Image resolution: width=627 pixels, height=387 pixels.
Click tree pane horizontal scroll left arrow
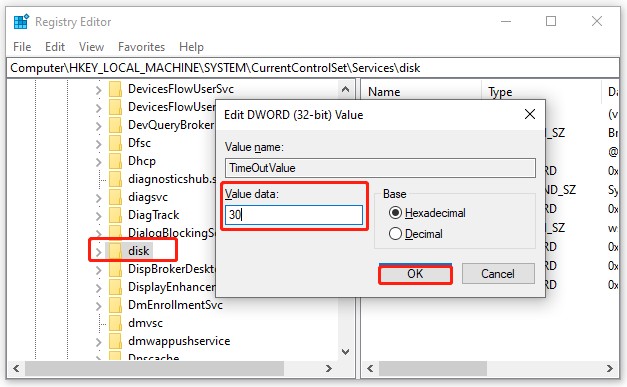click(16, 368)
